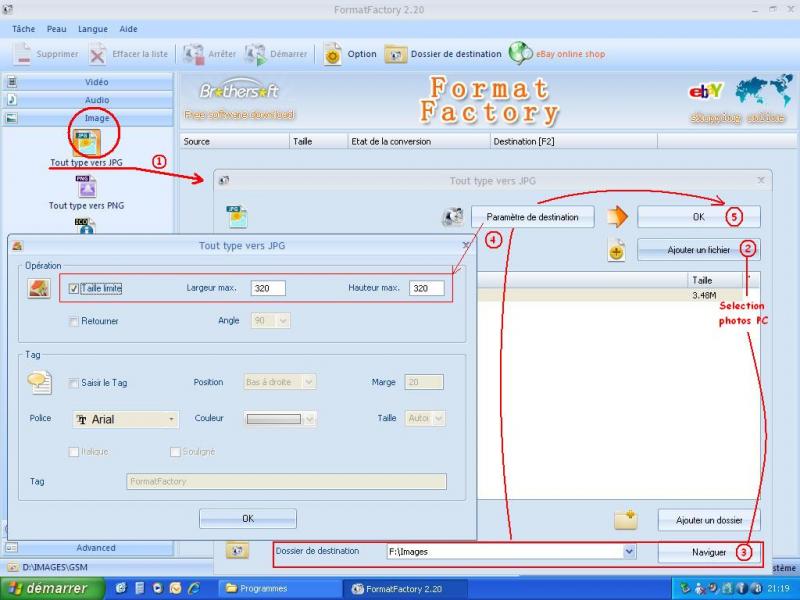Open the tag Taille Auto dropdown

[x=425, y=418]
